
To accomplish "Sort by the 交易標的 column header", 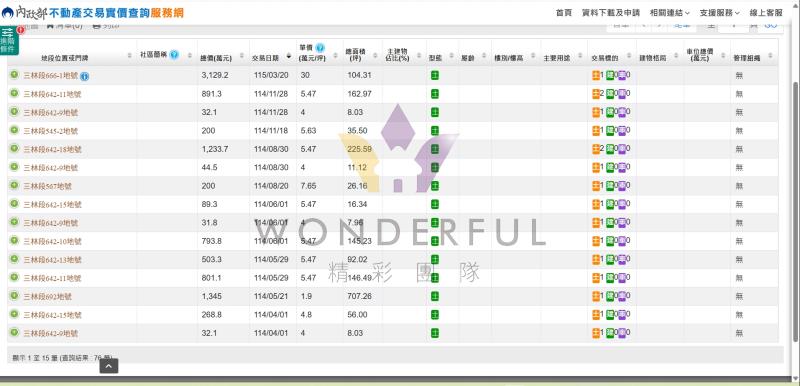I will coord(605,58).
